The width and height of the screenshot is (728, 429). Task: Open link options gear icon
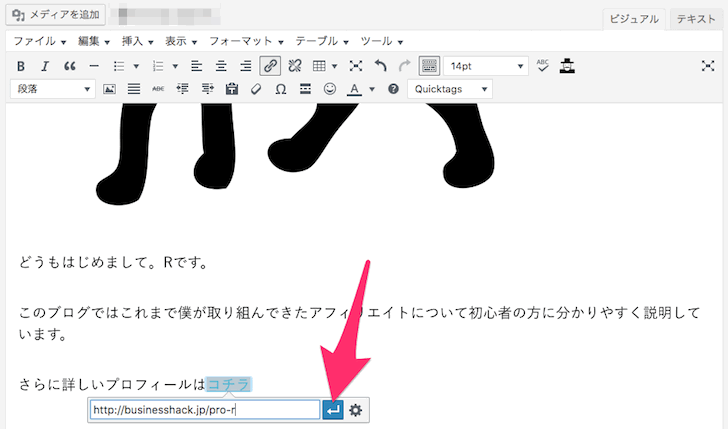click(355, 409)
